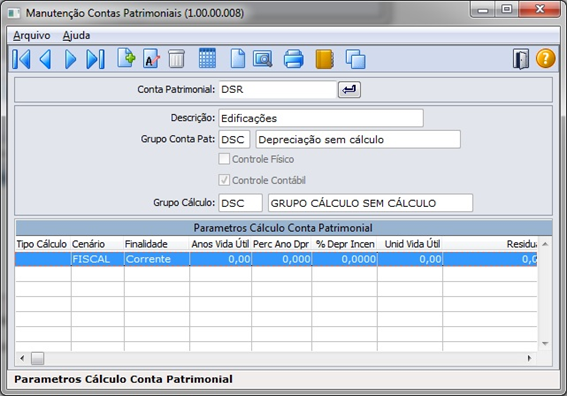Confirm Conta Patrimonial with enter arrow button
The width and height of the screenshot is (567, 396).
coord(349,89)
